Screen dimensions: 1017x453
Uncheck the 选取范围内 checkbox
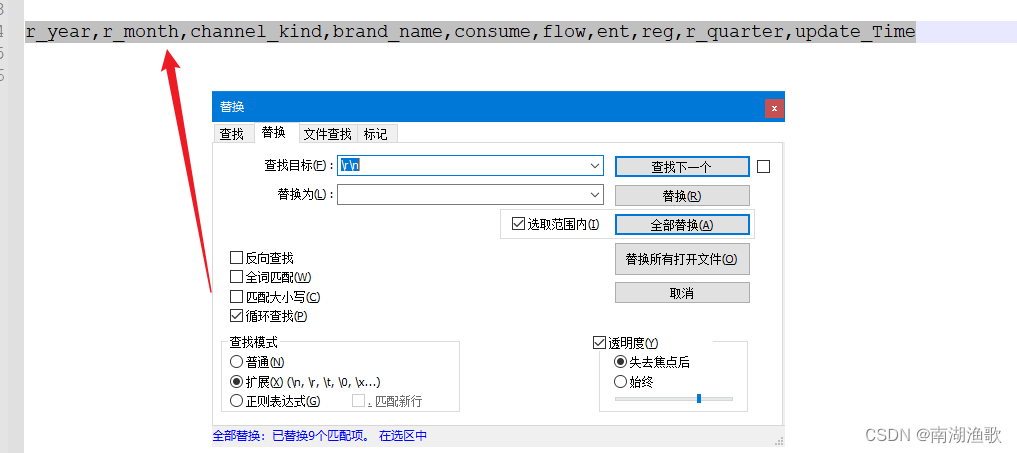[518, 225]
